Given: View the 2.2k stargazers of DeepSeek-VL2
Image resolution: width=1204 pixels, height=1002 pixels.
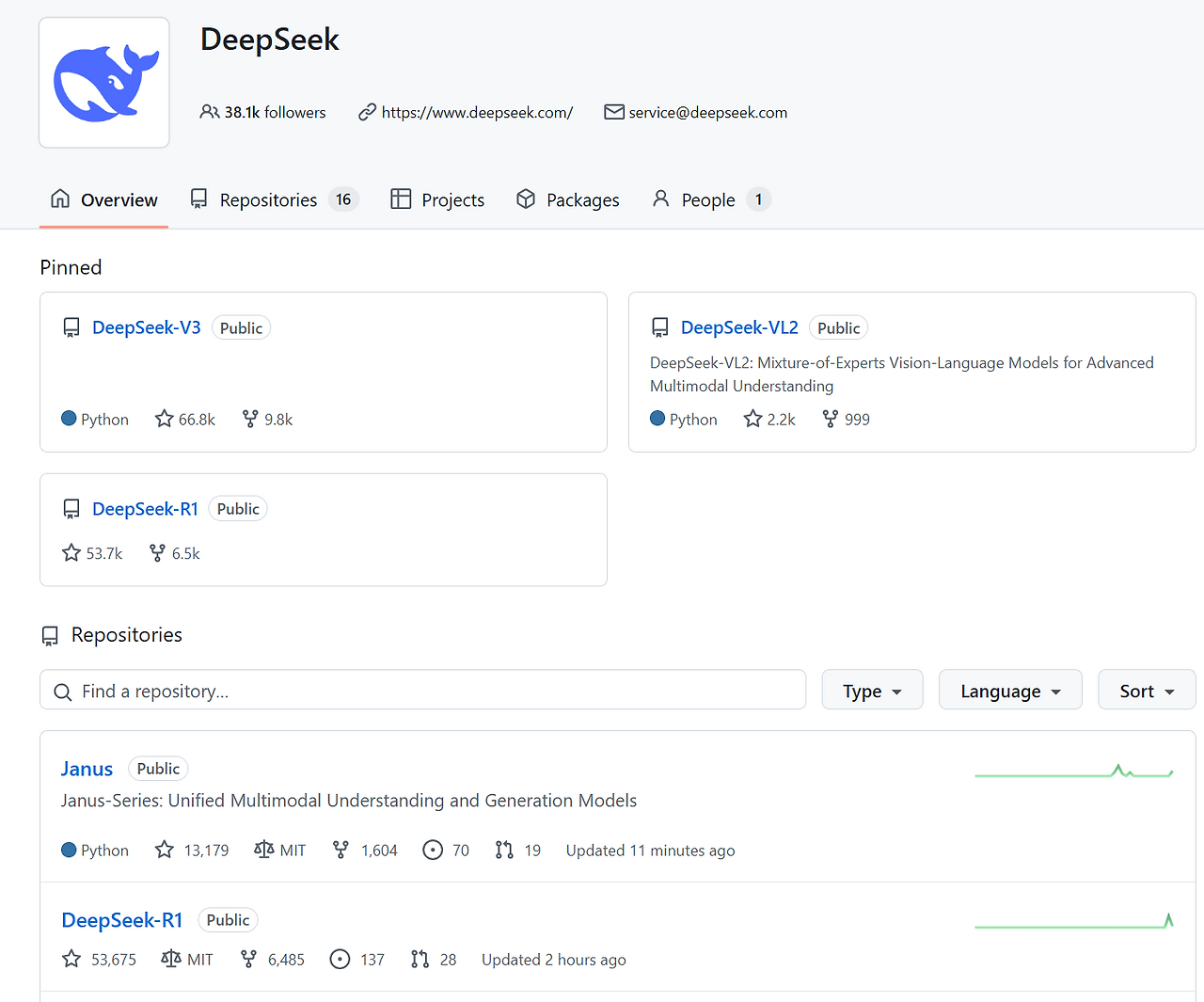Looking at the screenshot, I should click(769, 419).
